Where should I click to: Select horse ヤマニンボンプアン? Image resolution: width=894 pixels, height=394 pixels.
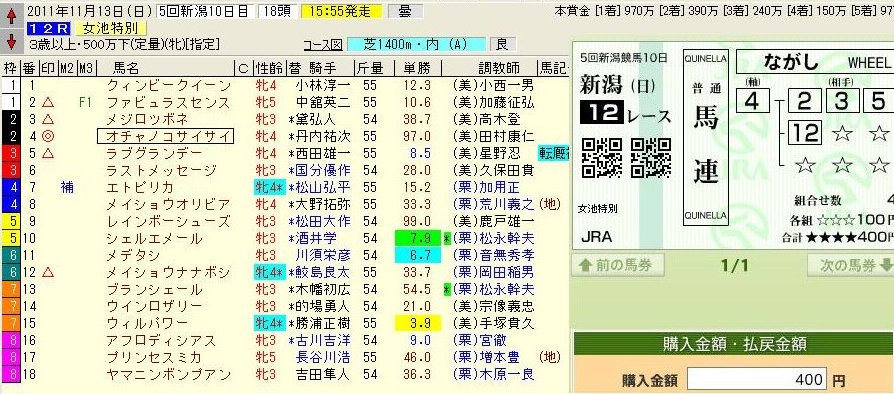pyautogui.click(x=168, y=374)
